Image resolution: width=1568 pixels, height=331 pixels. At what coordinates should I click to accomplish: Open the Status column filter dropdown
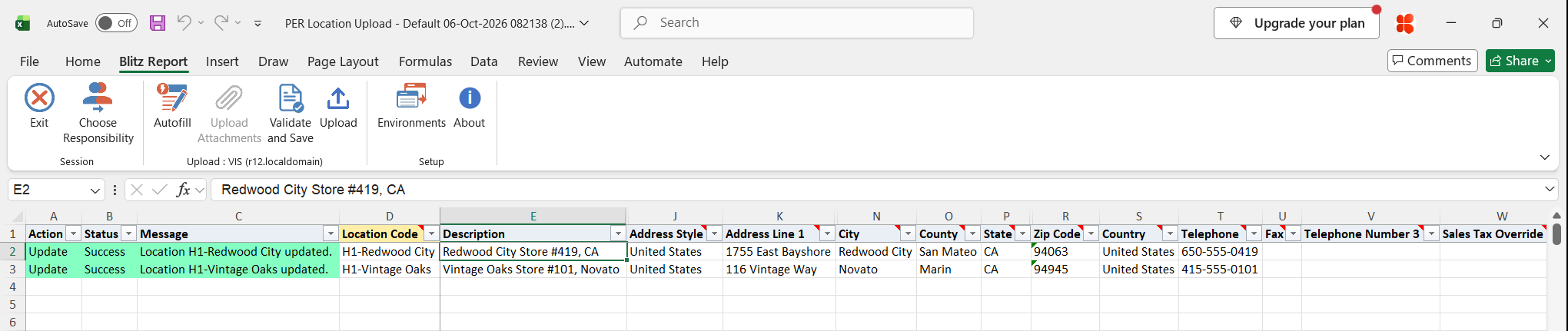(129, 233)
